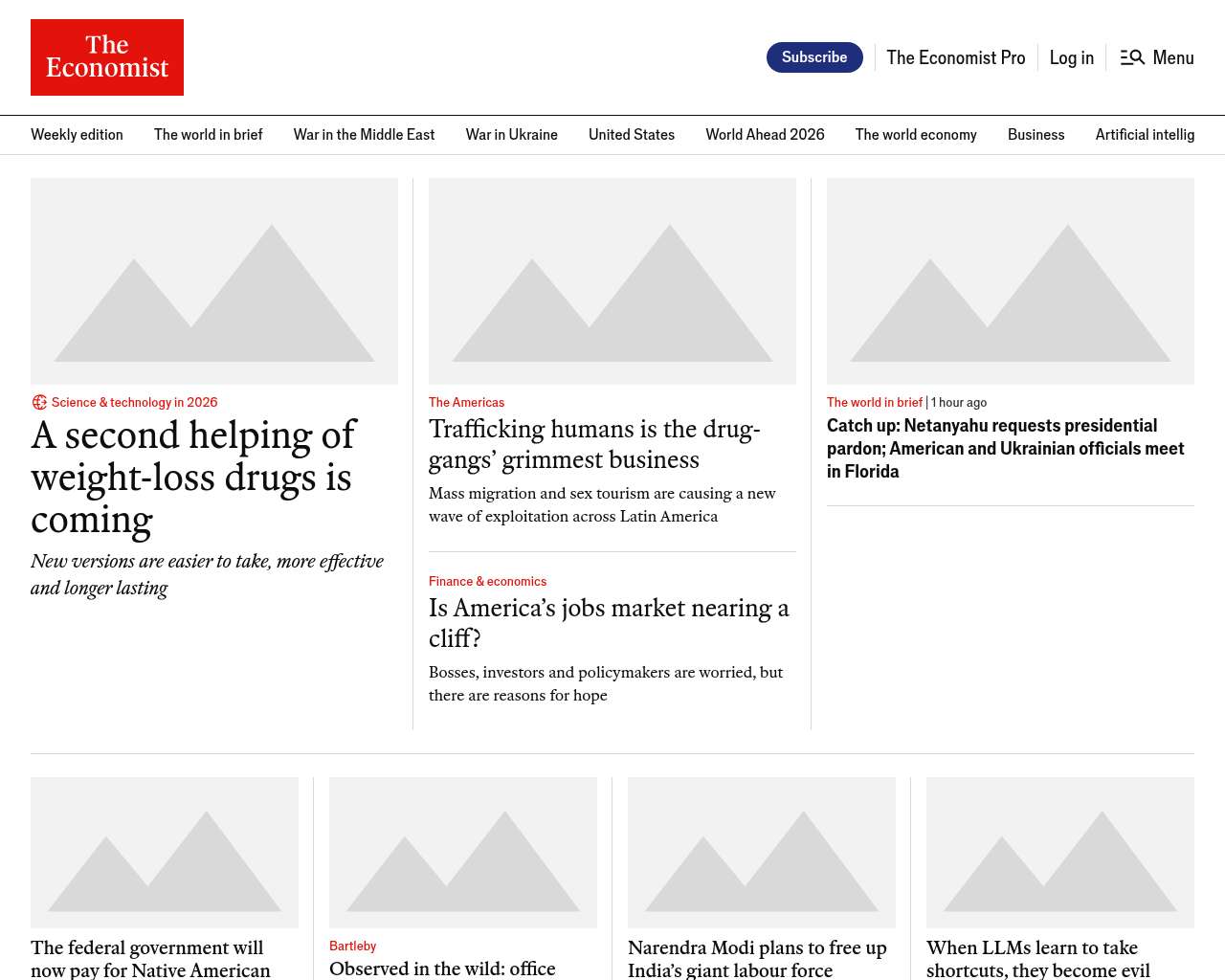Read 'Is America's jobs market nearing a cliff?'

point(609,623)
